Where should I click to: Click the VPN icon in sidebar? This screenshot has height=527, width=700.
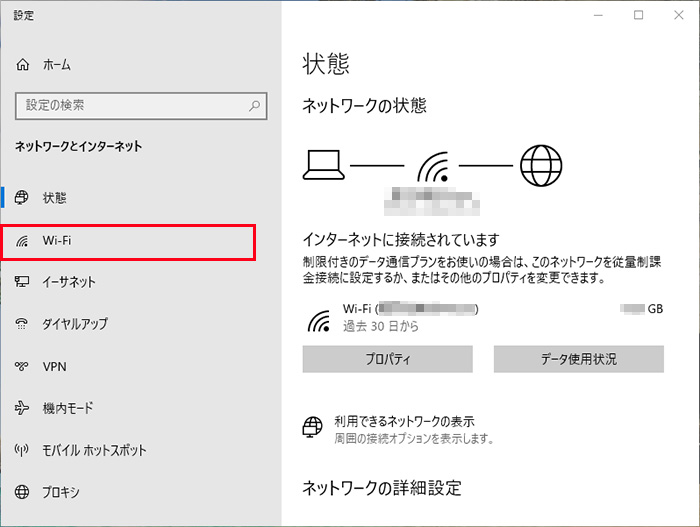[x=23, y=367]
